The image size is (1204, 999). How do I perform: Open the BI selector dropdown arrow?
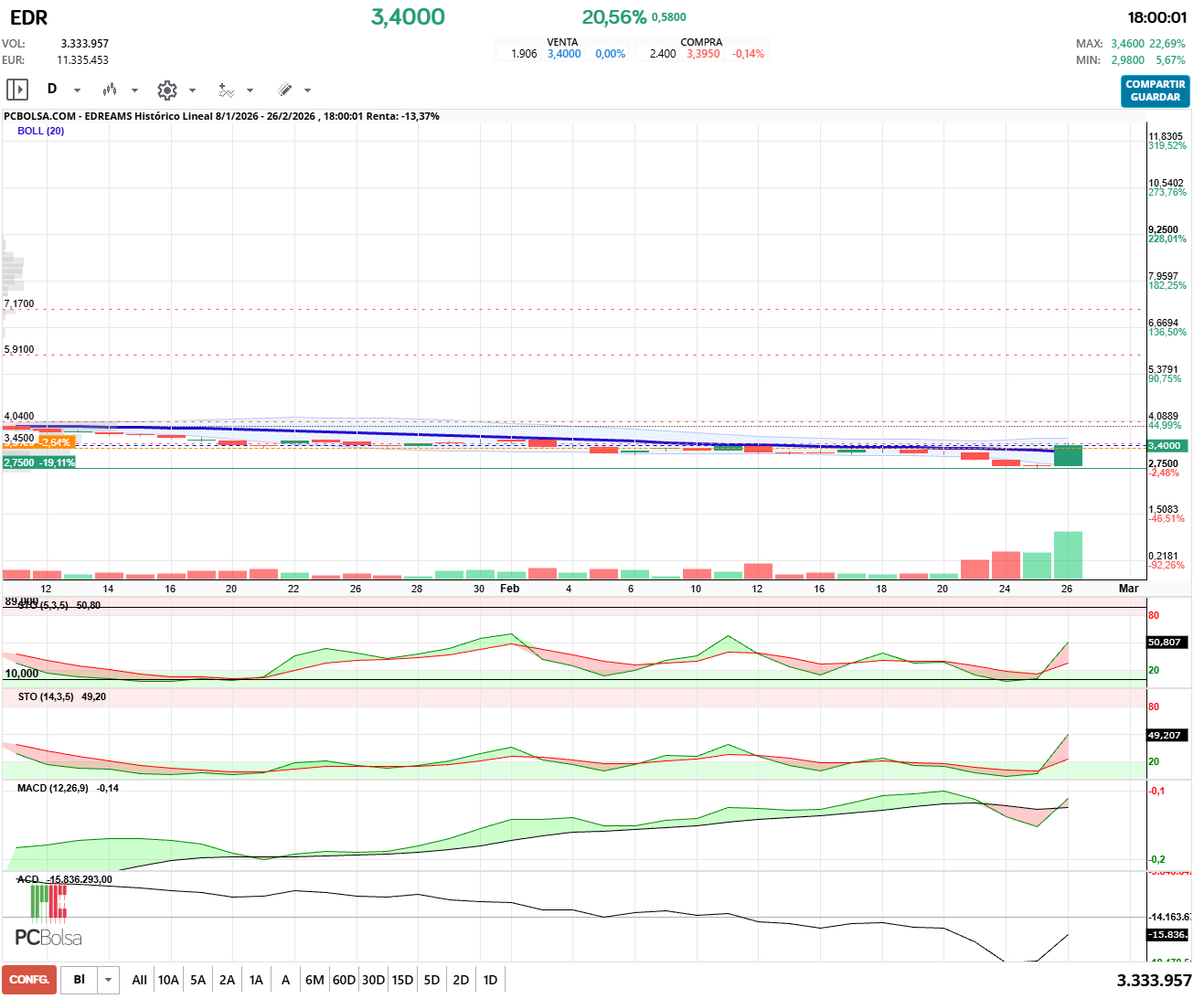(x=109, y=980)
